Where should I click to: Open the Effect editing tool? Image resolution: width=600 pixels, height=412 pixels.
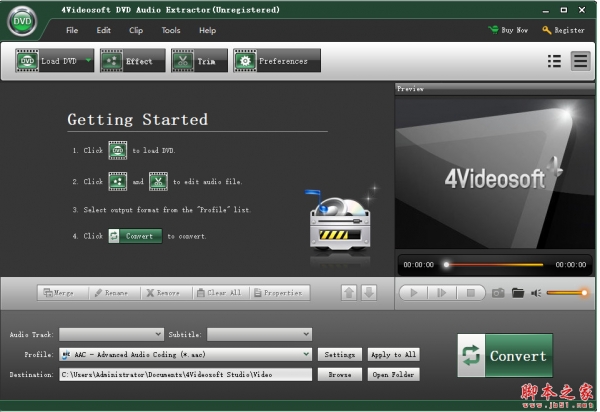coord(132,60)
